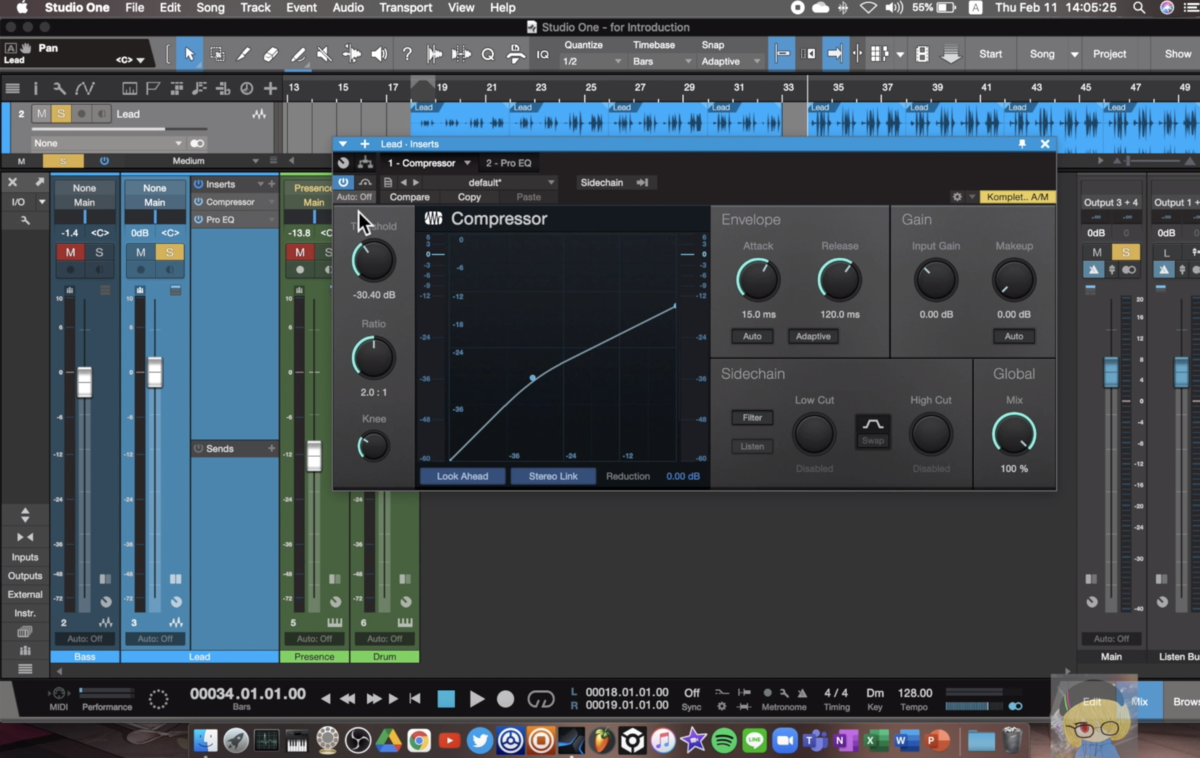Viewport: 1200px width, 758px height.
Task: Select the Eraser tool
Action: 270,54
